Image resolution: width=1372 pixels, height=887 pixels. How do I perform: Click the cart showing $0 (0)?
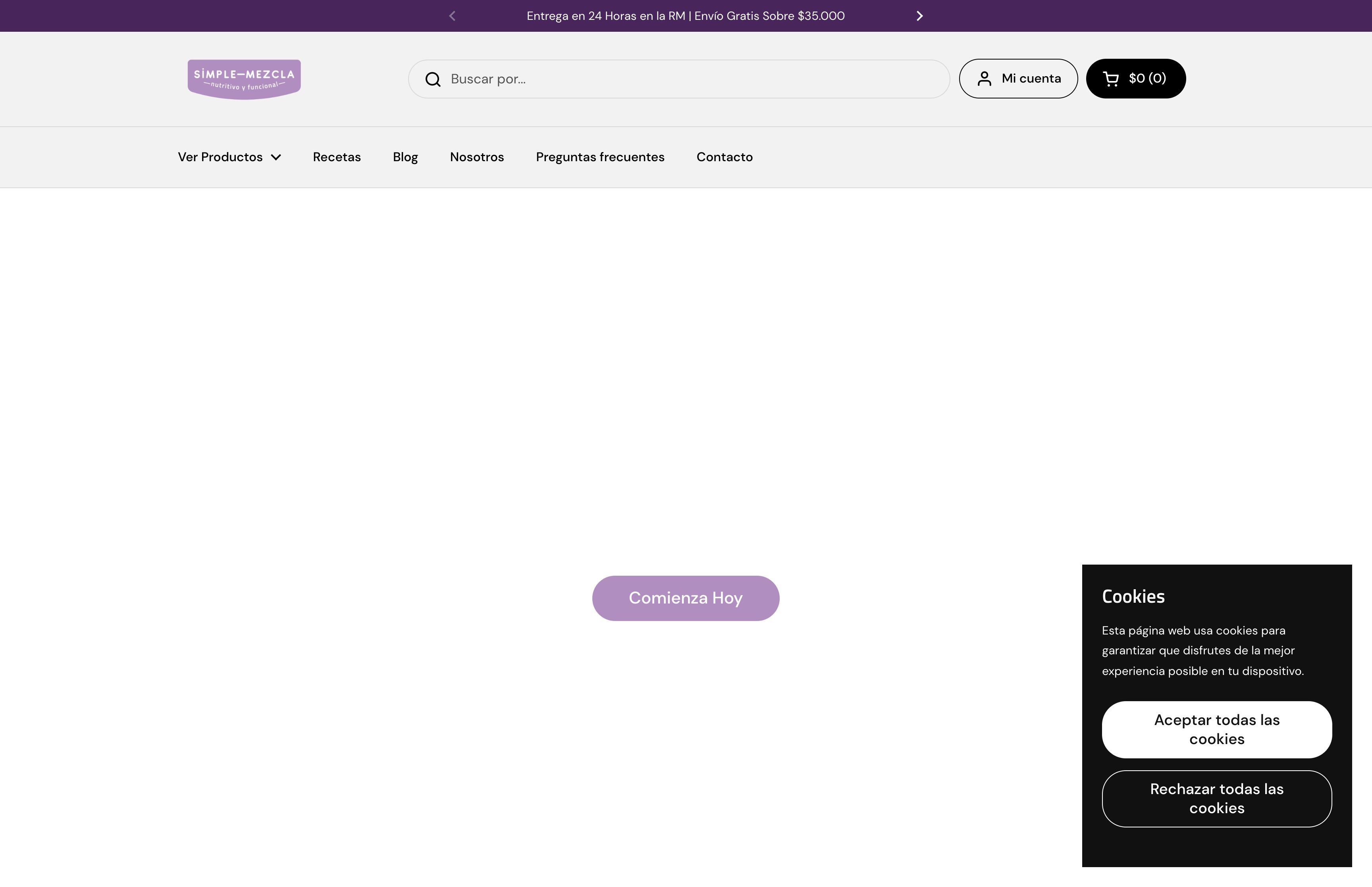pyautogui.click(x=1135, y=78)
